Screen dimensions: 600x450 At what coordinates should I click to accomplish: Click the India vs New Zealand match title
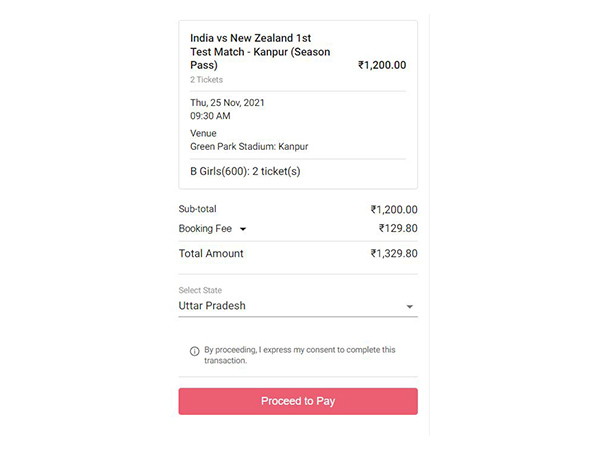coord(260,51)
